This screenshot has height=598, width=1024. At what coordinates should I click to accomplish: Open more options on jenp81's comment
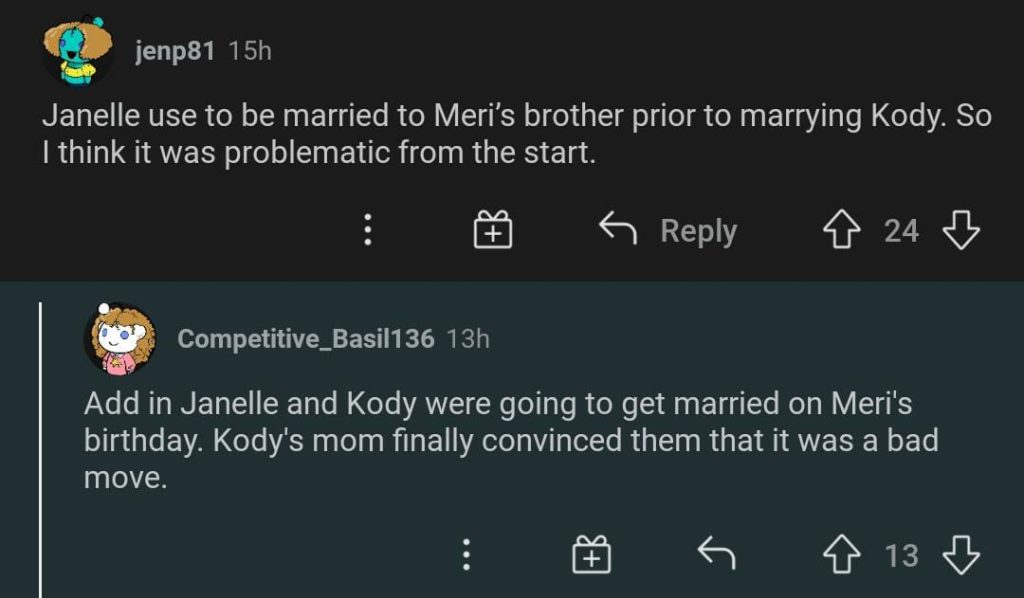pos(368,232)
